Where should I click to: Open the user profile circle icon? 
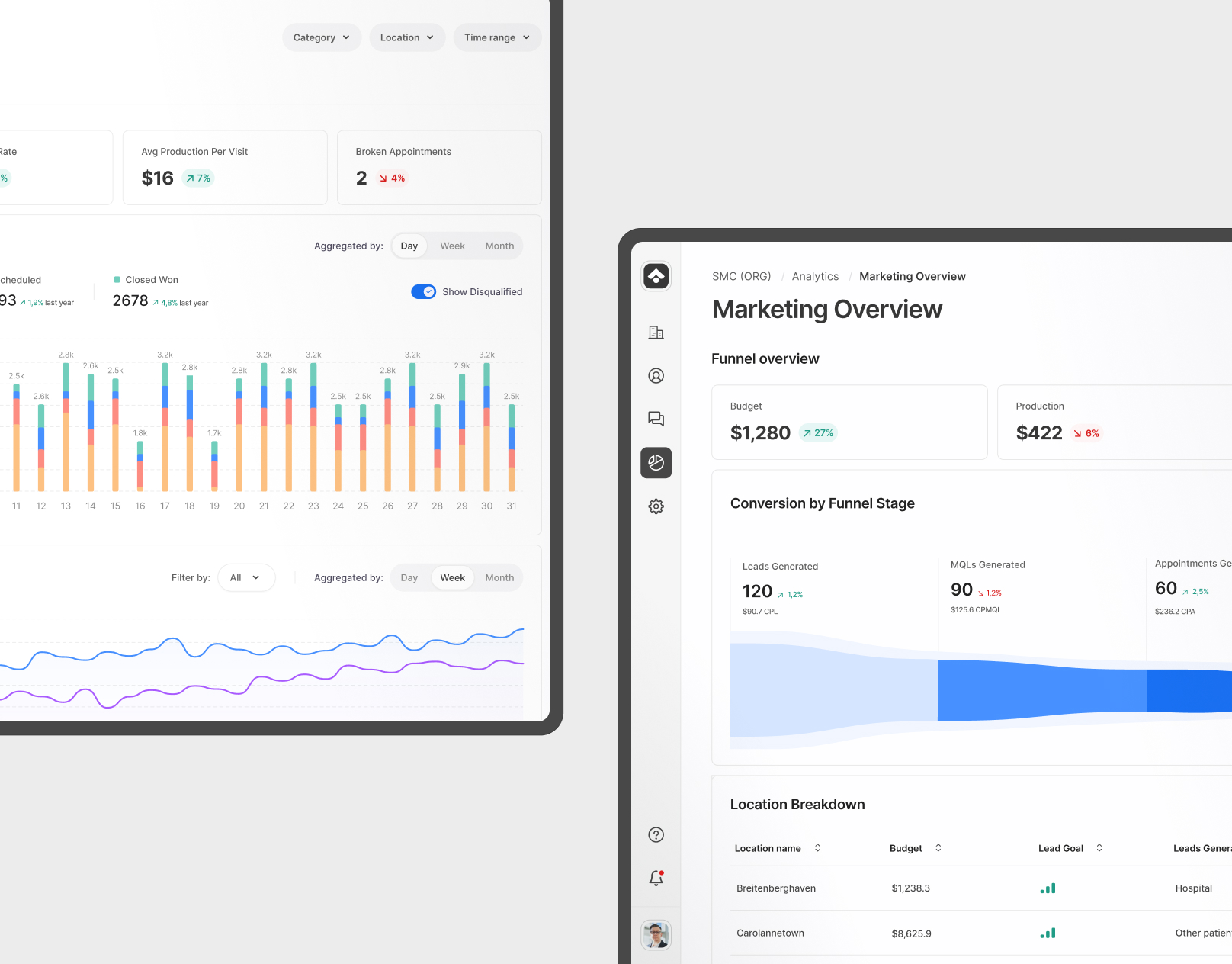click(x=656, y=376)
